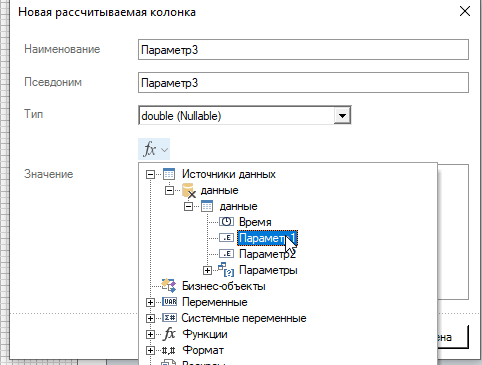The image size is (482, 365).
Task: Click the Бизнес-объекты icon
Action: coord(169,286)
